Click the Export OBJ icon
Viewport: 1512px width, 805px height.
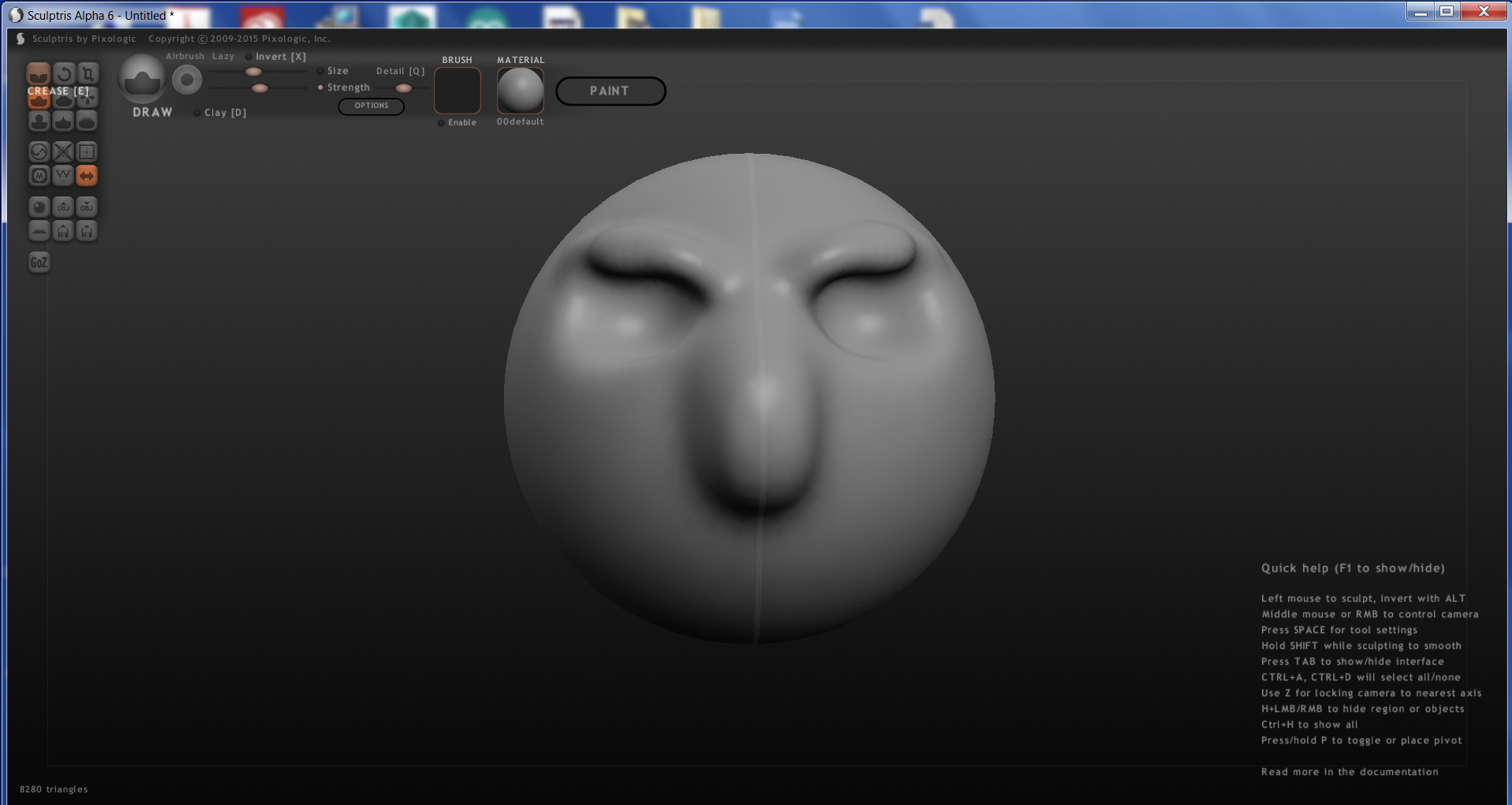[x=88, y=207]
